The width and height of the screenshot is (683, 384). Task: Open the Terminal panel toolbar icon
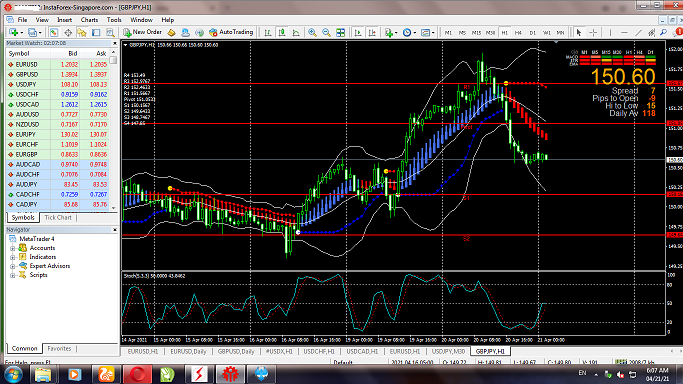(x=96, y=33)
